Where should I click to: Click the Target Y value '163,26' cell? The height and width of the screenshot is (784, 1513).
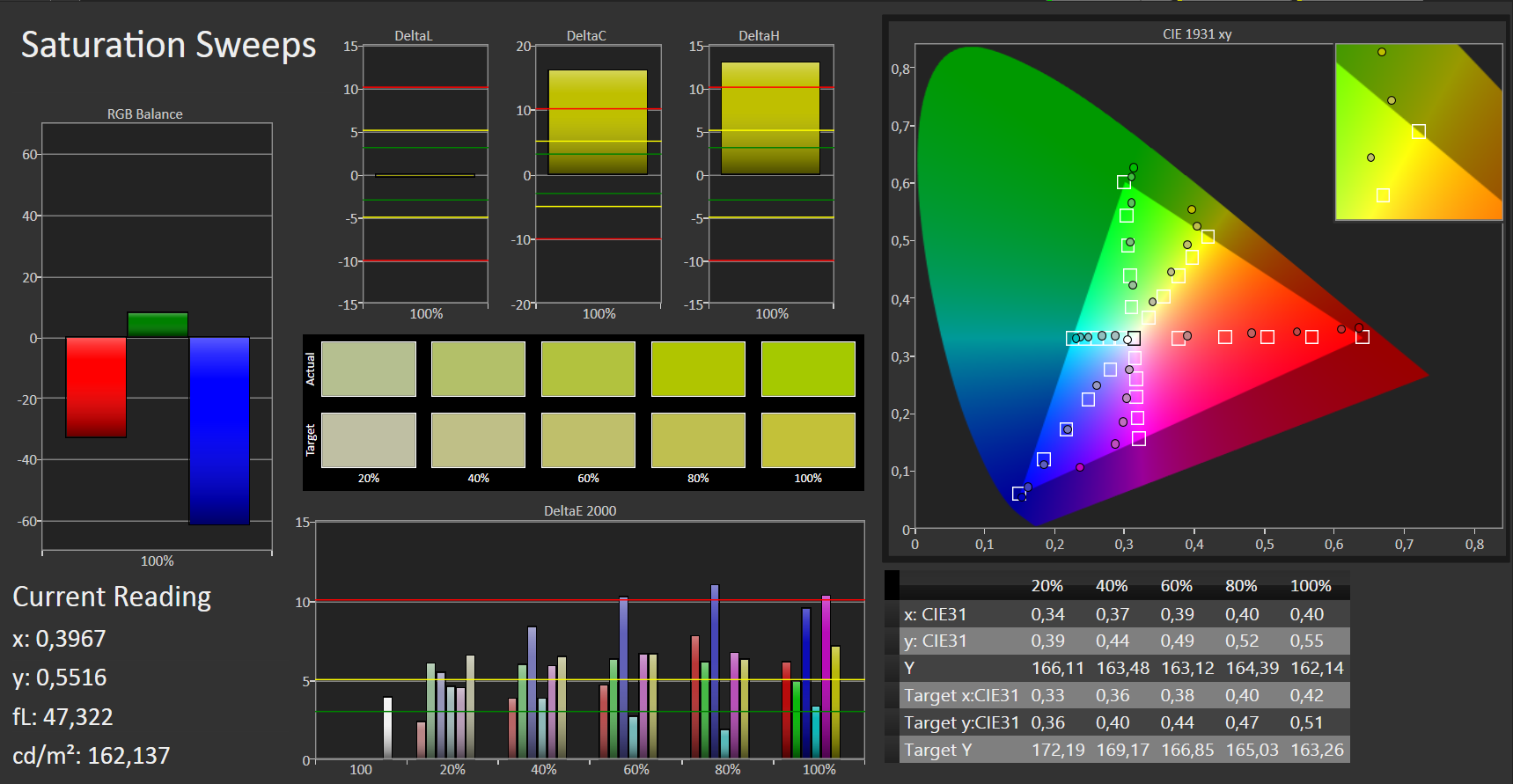[x=1317, y=750]
